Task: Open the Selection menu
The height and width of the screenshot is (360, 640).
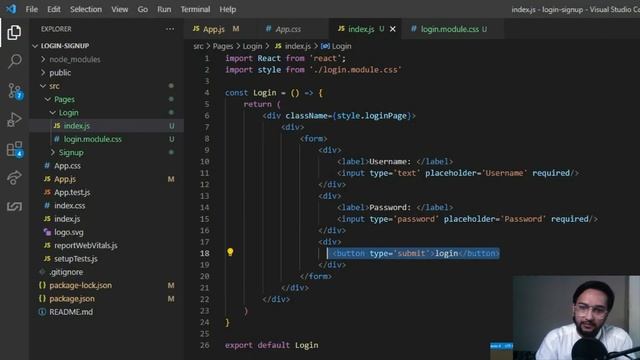Action: pos(86,9)
